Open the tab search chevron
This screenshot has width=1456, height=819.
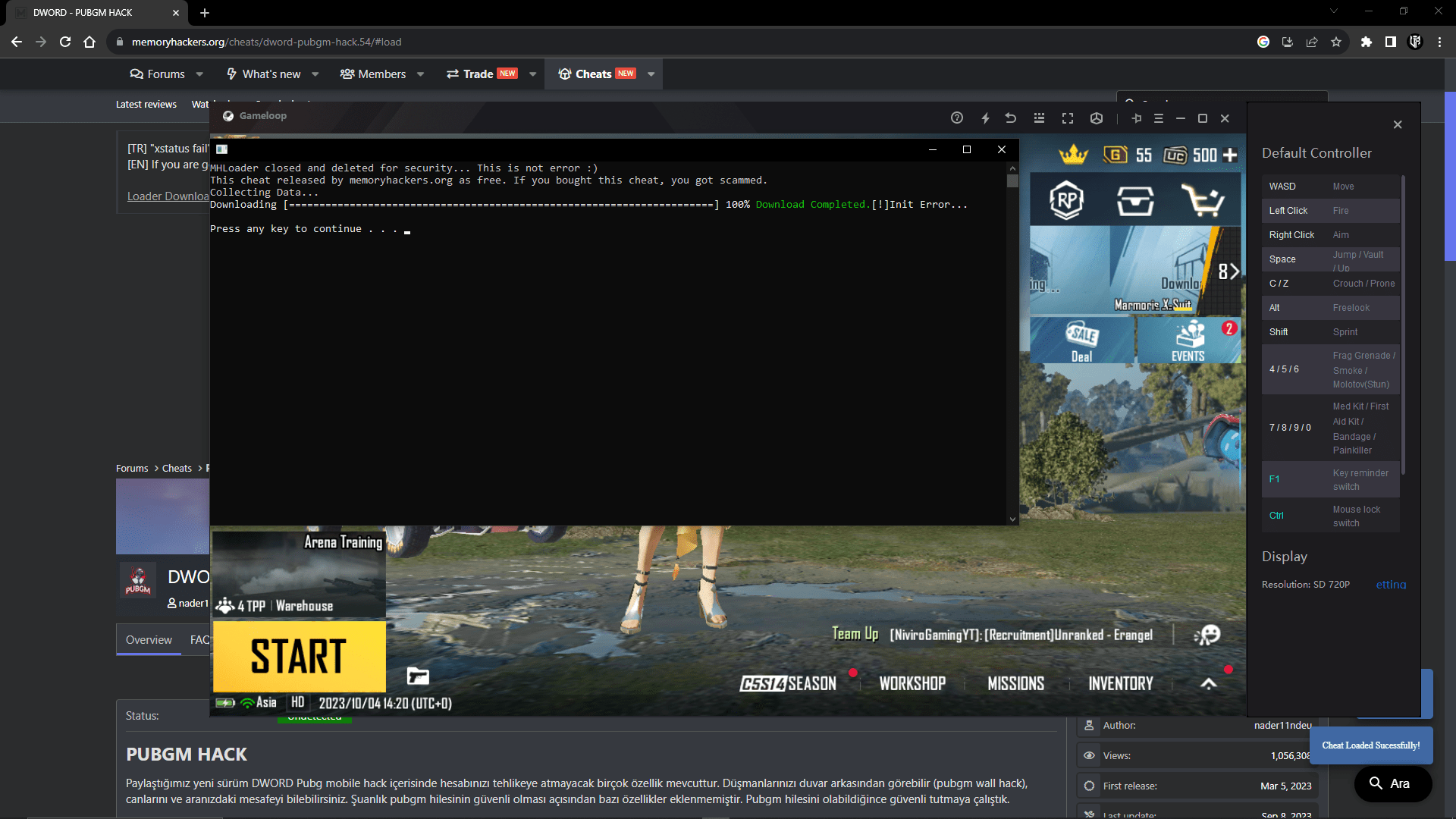pyautogui.click(x=1334, y=11)
